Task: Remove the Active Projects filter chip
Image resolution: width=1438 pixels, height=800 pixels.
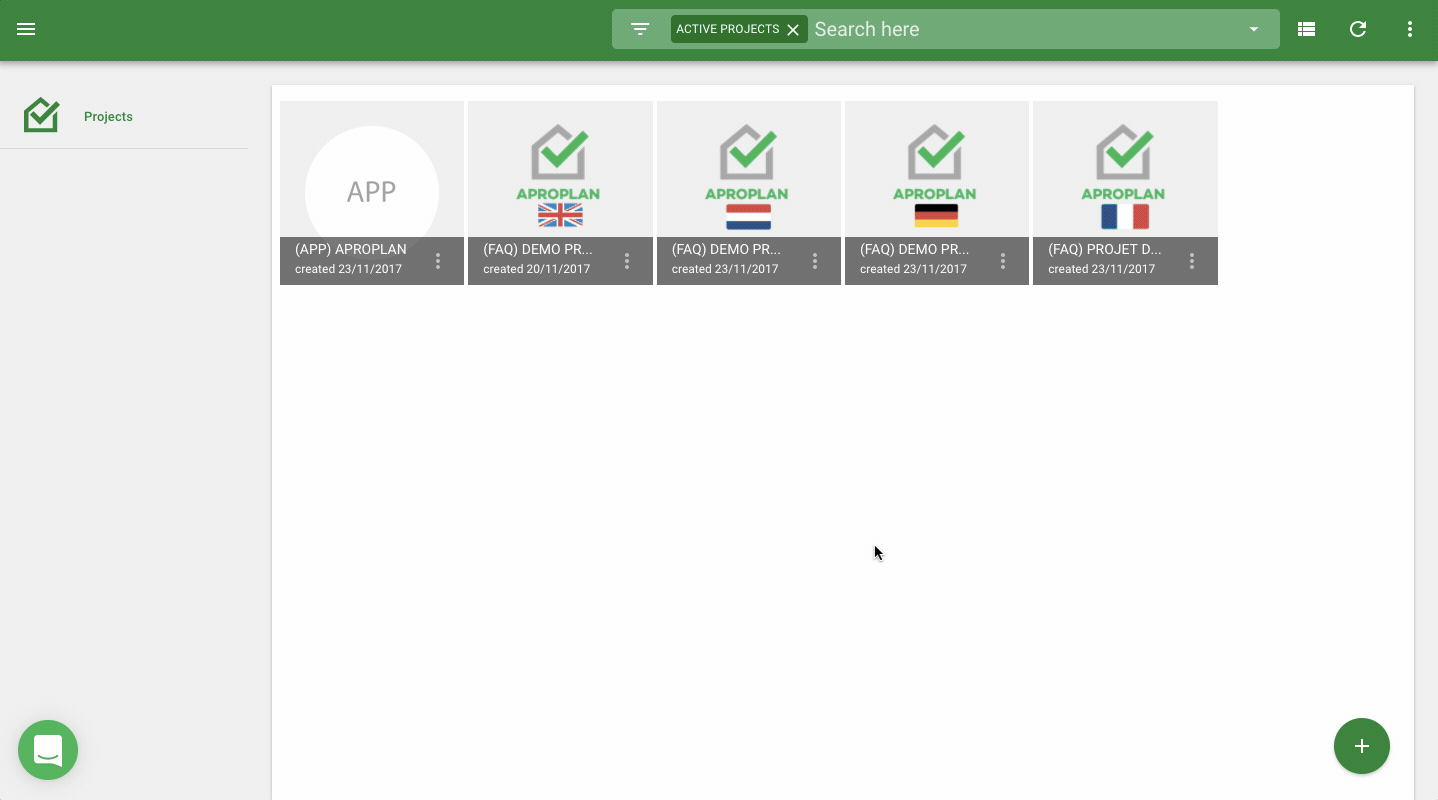Action: [x=793, y=30]
